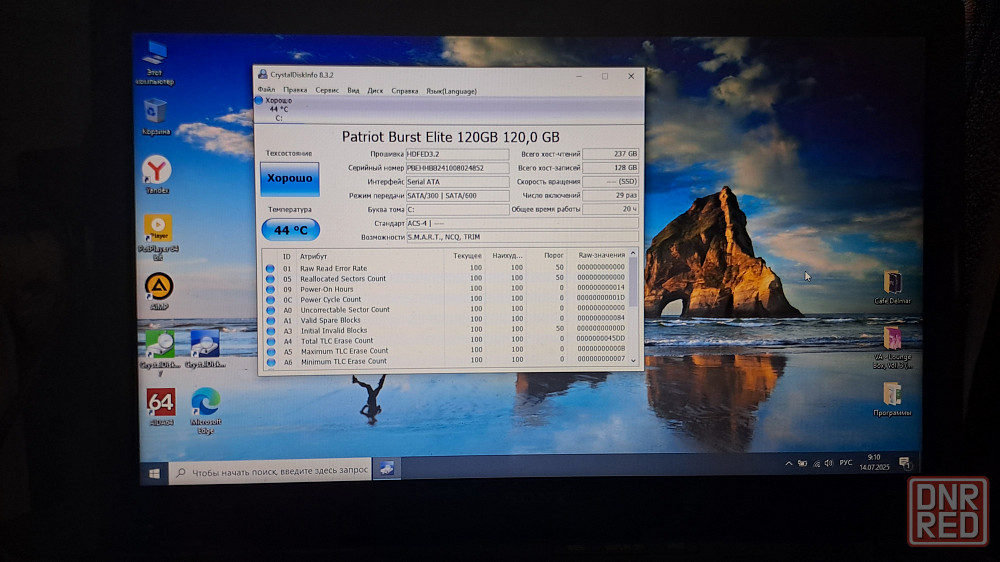Viewport: 1000px width, 562px height.
Task: Click the serial number field
Action: tap(457, 168)
